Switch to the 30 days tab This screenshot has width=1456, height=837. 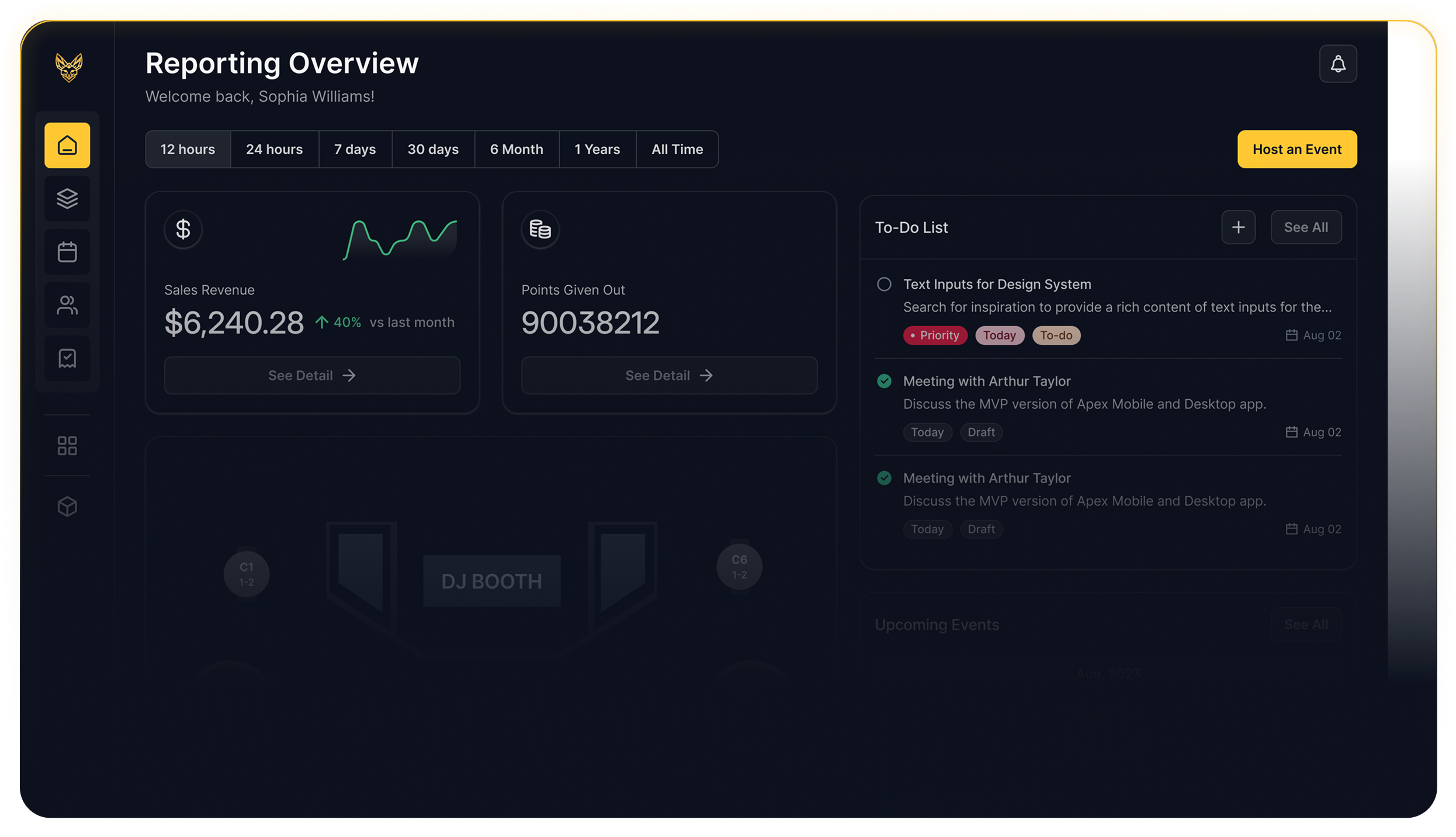(x=433, y=150)
